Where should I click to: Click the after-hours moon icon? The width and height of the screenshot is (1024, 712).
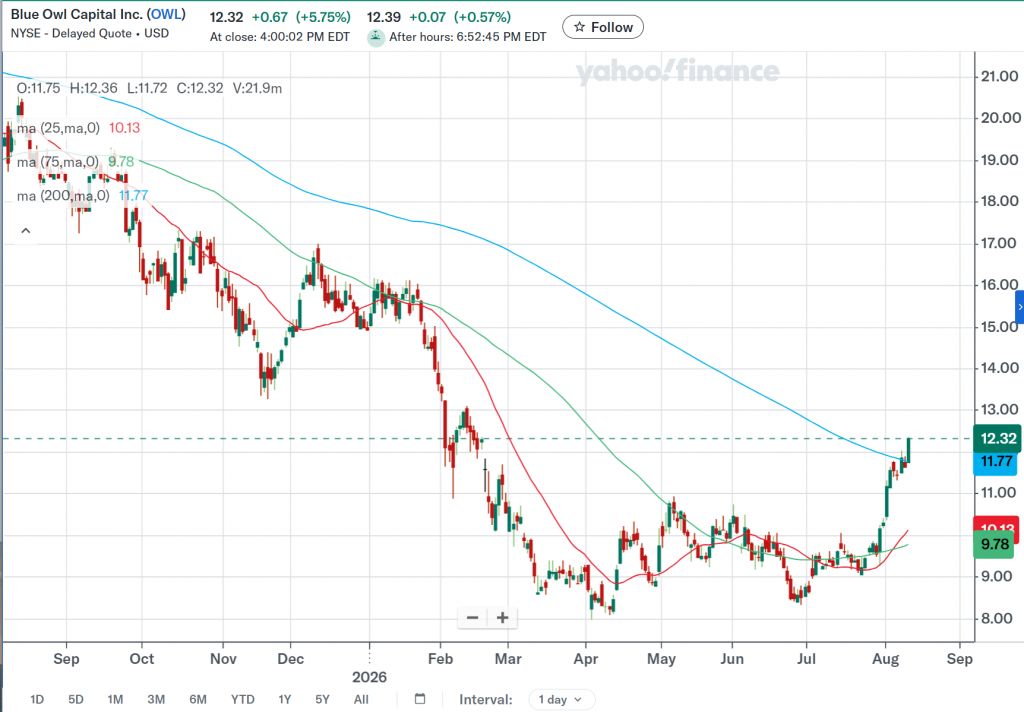376,38
